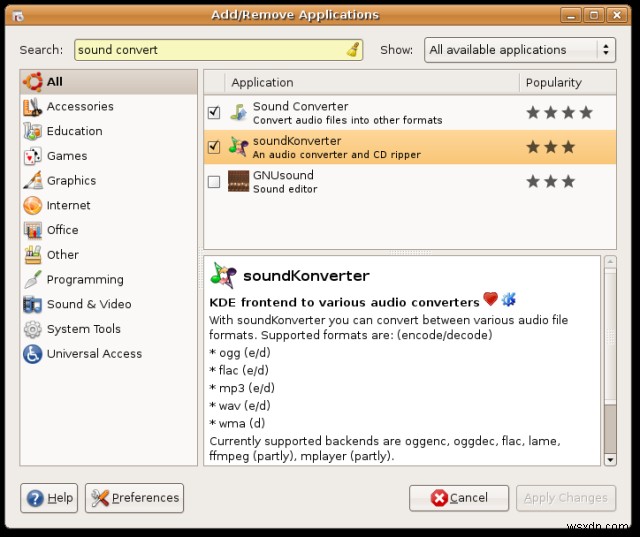The height and width of the screenshot is (537, 640).
Task: Open the Other category icon
Action: point(33,255)
